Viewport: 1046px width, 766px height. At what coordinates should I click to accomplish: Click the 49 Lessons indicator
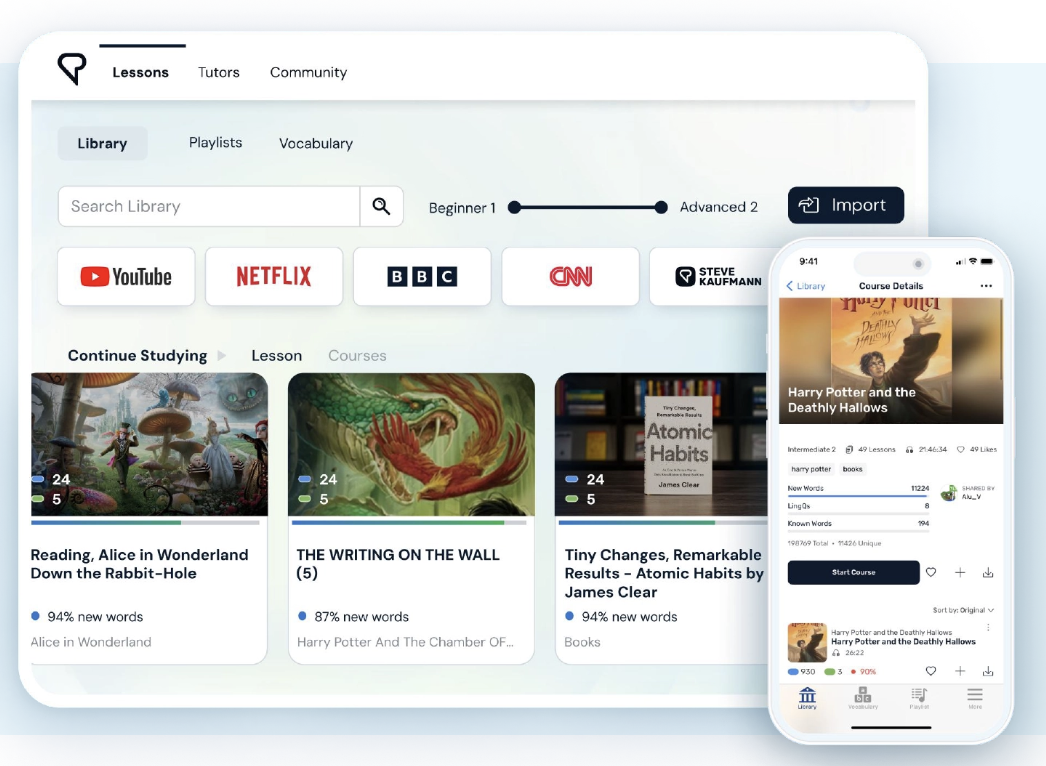(x=870, y=450)
